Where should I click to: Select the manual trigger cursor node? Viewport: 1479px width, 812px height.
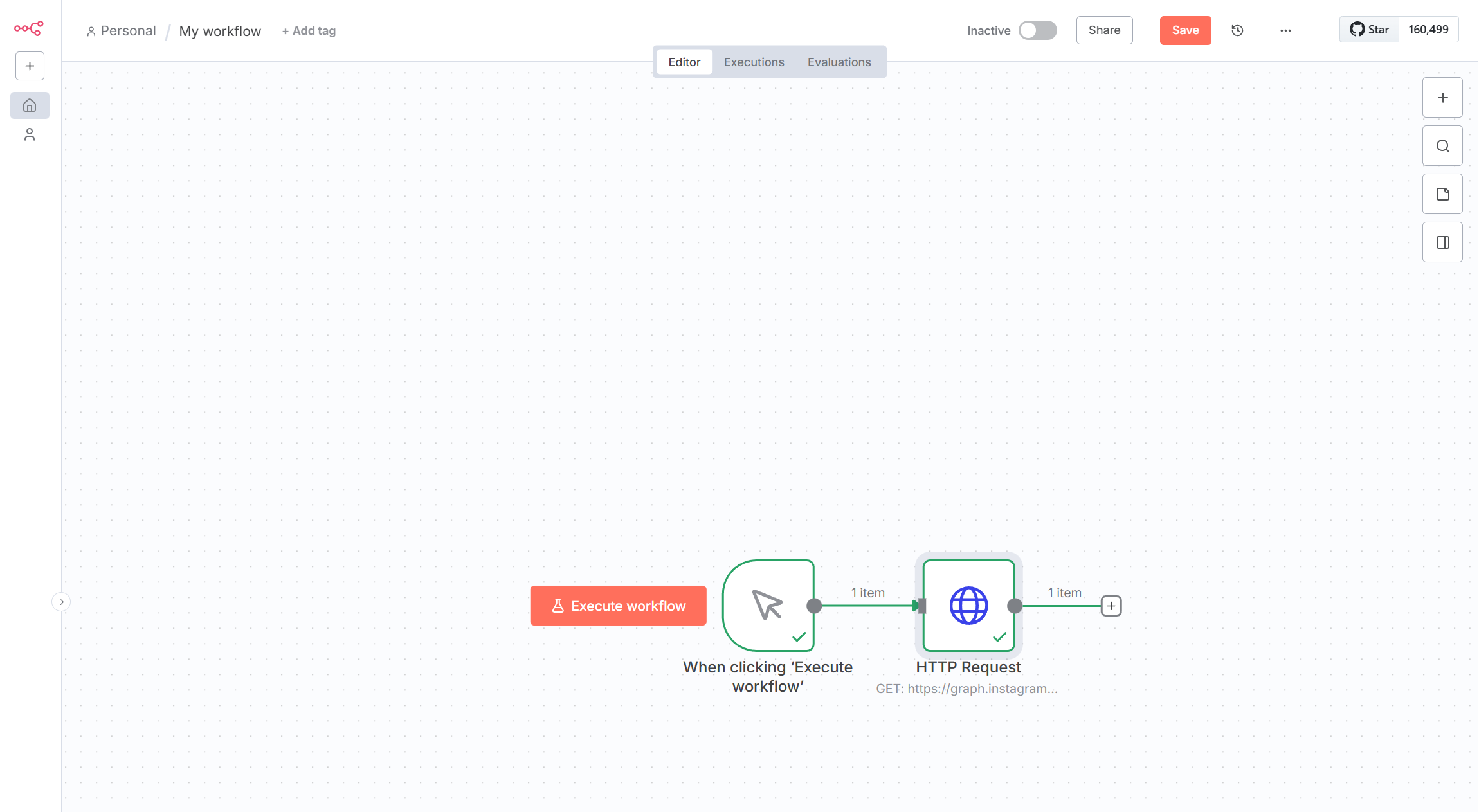coord(768,606)
